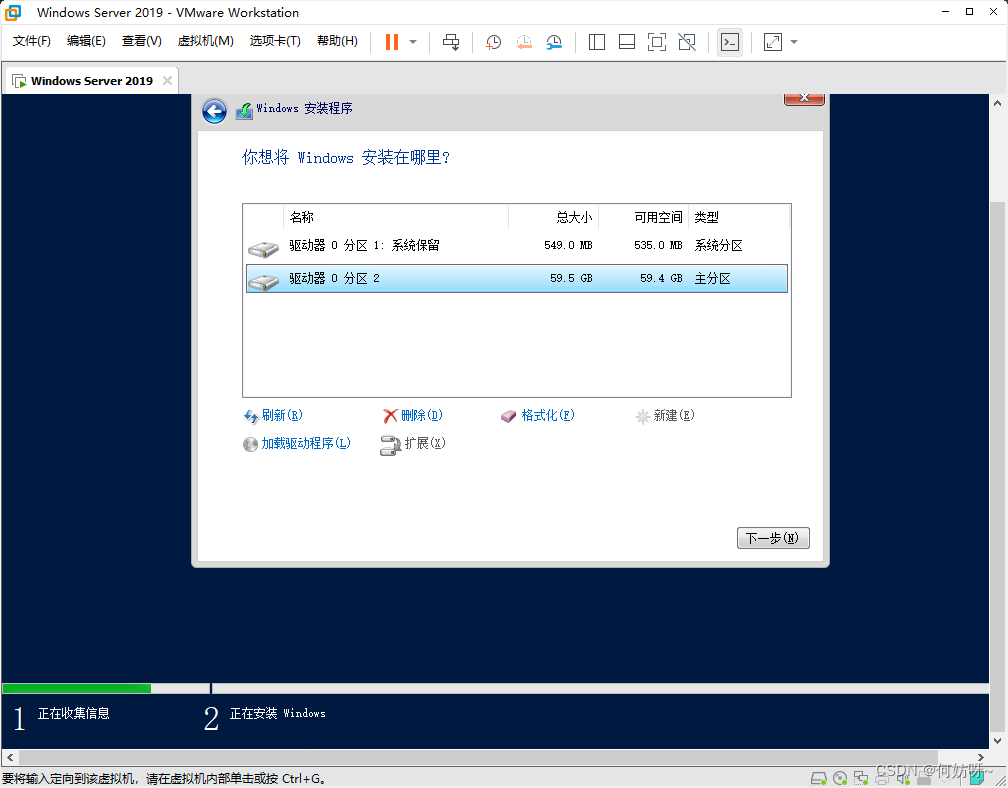Viewport: 1008px width, 788px height.
Task: Click the 加载驱动程序(L) link
Action: point(306,443)
